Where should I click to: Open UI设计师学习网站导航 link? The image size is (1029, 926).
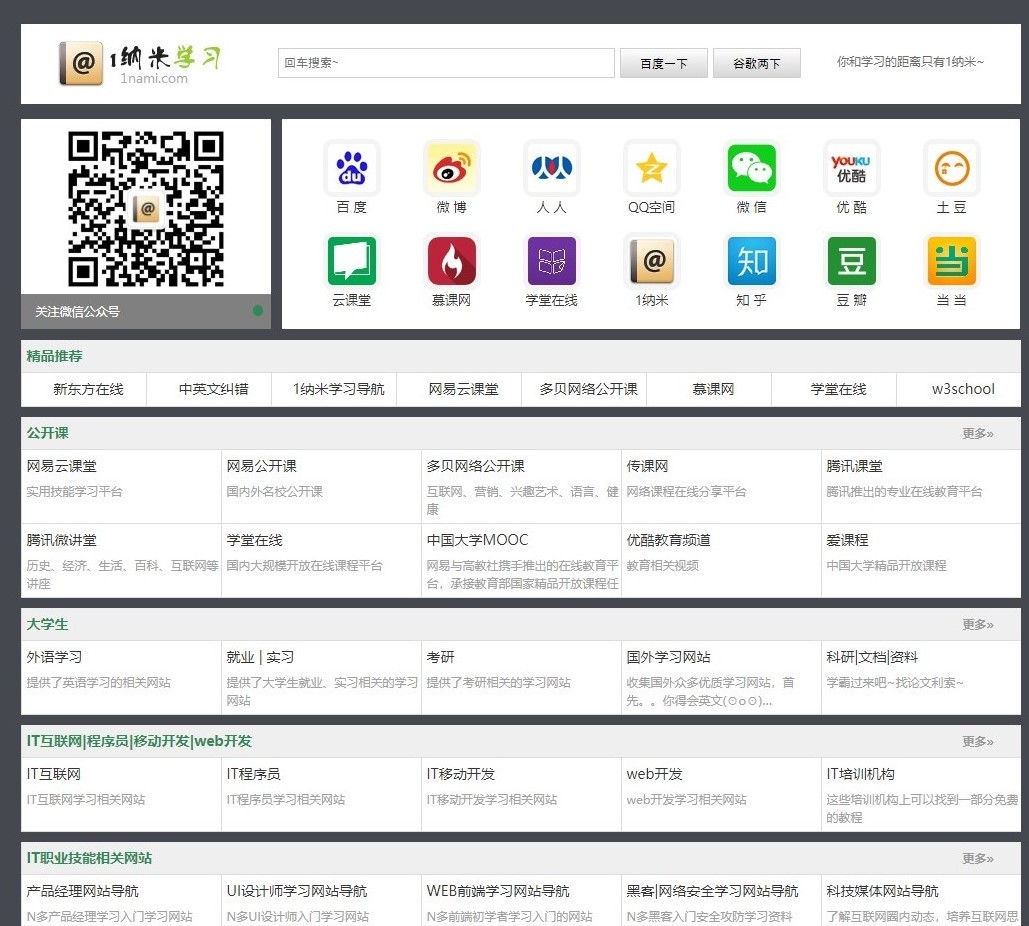pos(297,891)
